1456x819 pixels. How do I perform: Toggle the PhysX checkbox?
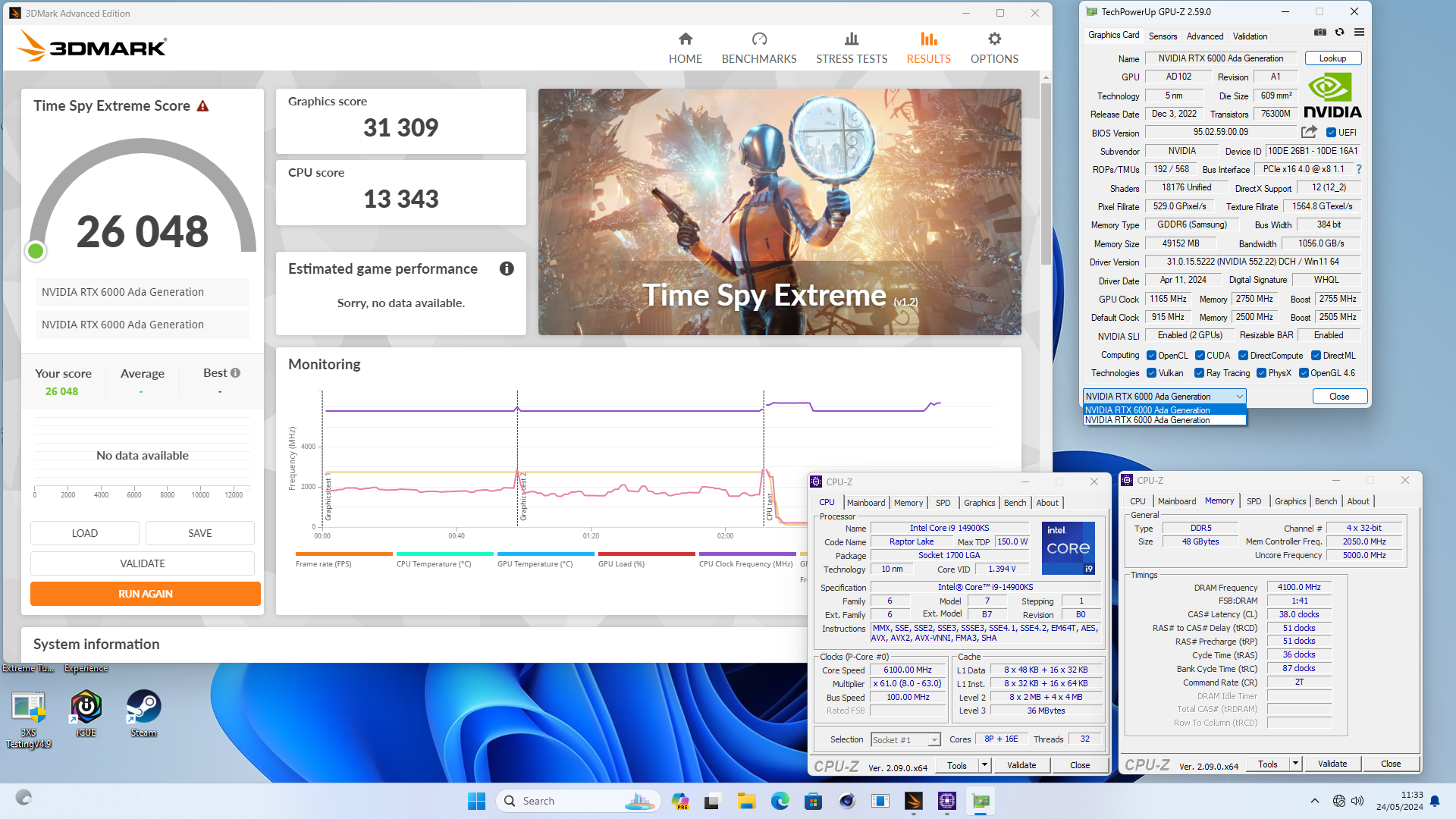[1261, 373]
